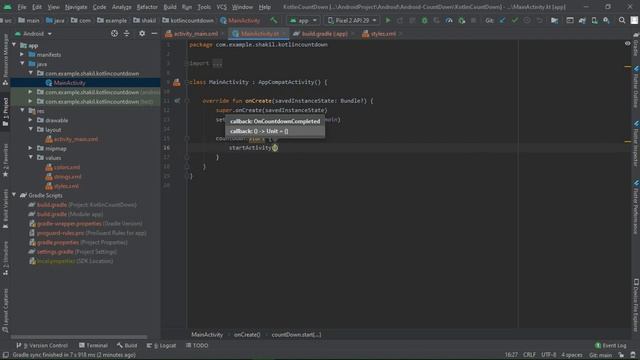Open the Terminal tool window
This screenshot has height=360, width=640.
tap(93, 345)
